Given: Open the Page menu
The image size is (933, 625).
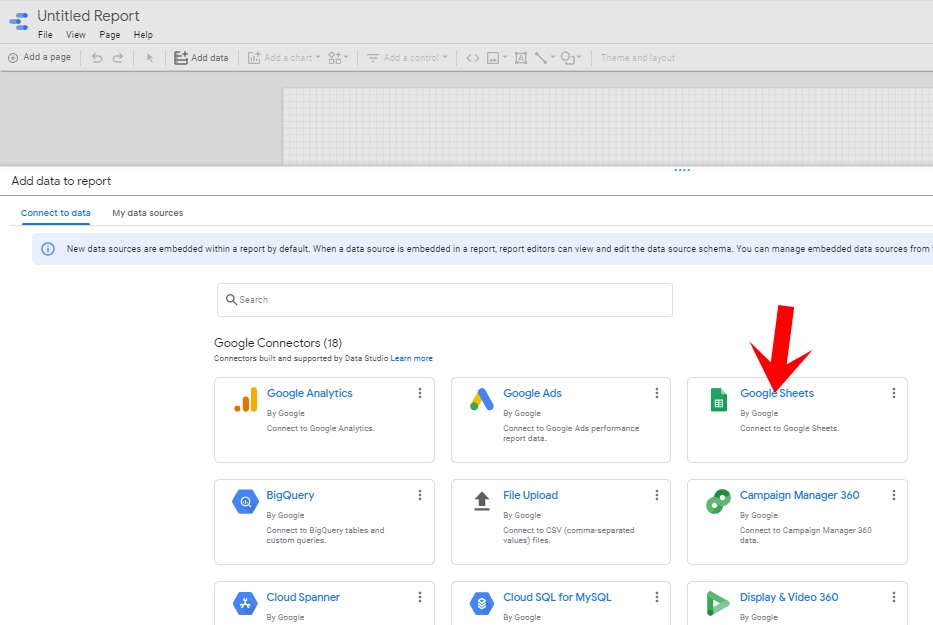Looking at the screenshot, I should point(109,35).
